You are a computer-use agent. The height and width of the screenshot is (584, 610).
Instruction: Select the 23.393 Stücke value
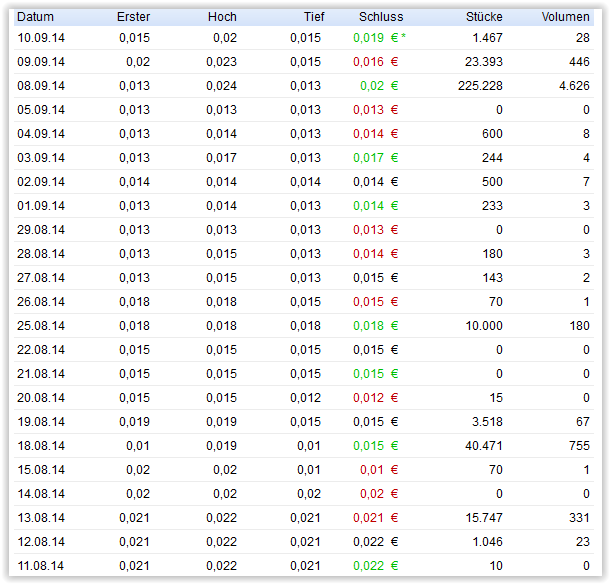point(484,61)
